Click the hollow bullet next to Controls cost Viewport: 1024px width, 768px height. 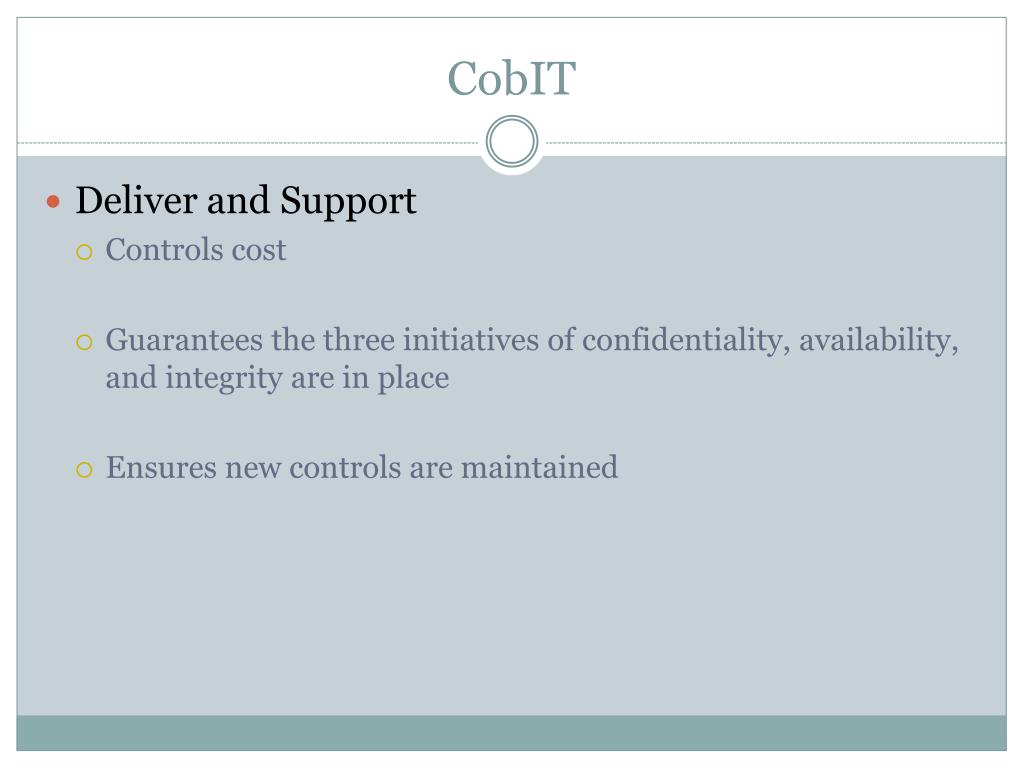(x=84, y=251)
